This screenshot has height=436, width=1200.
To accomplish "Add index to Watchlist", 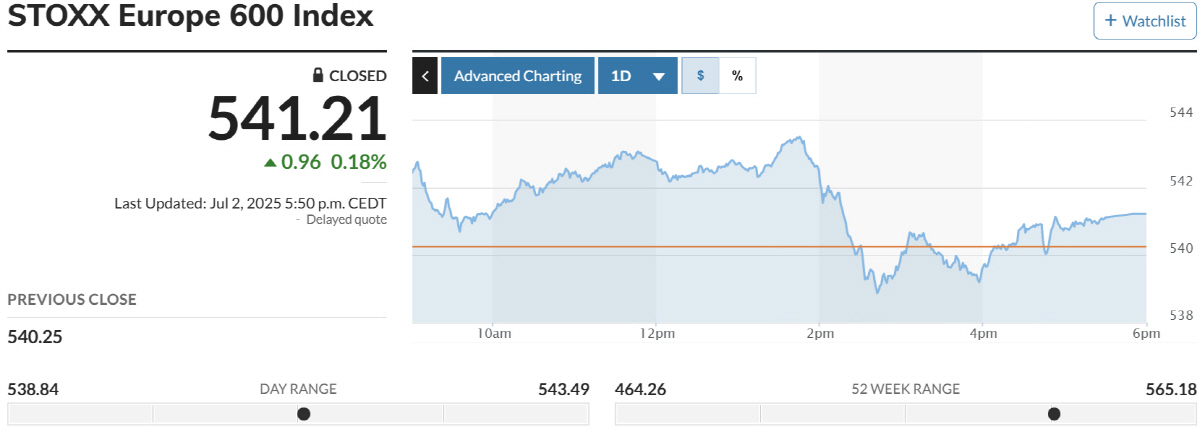I will click(x=1145, y=21).
